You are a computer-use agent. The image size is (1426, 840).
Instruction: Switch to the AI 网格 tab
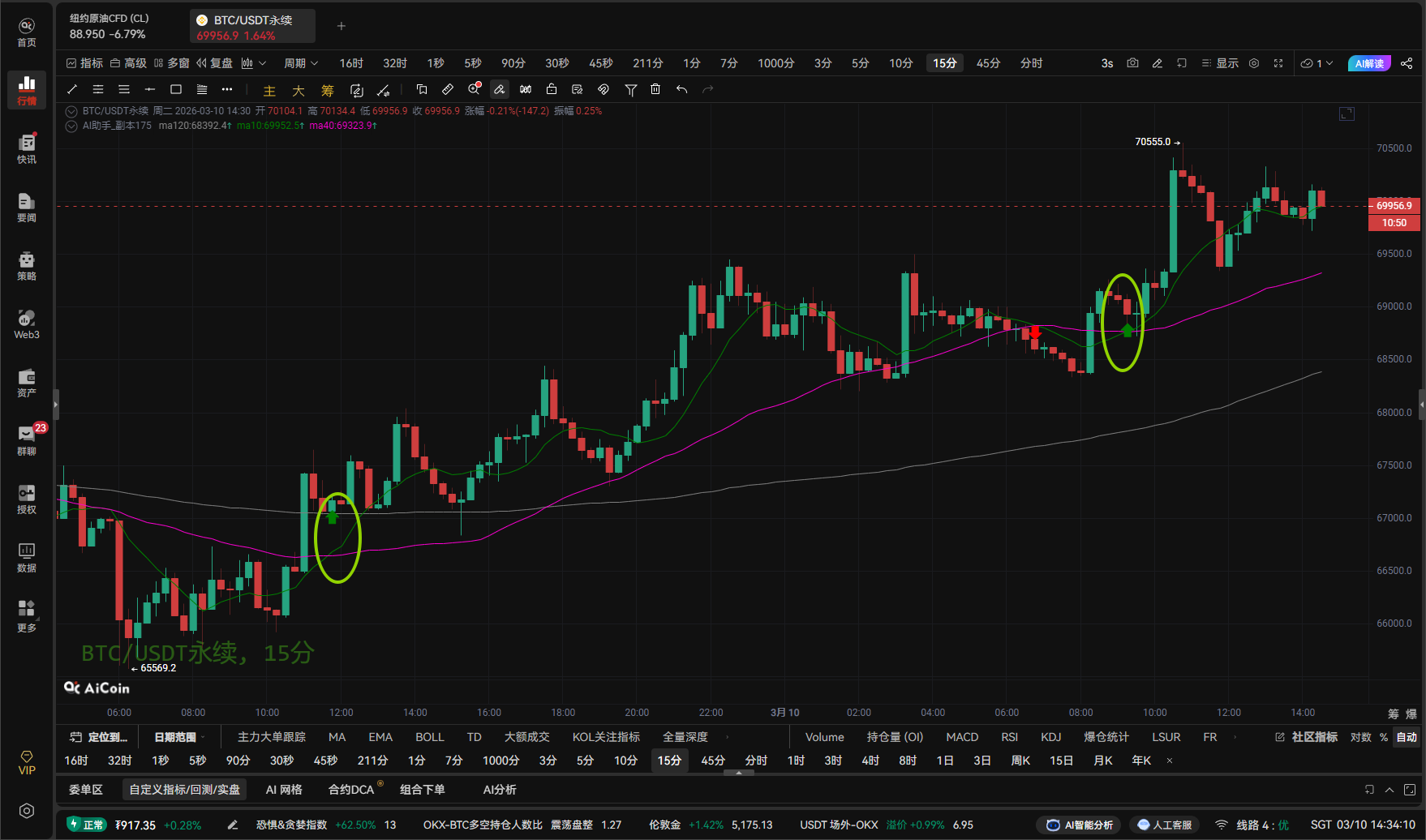pos(284,790)
